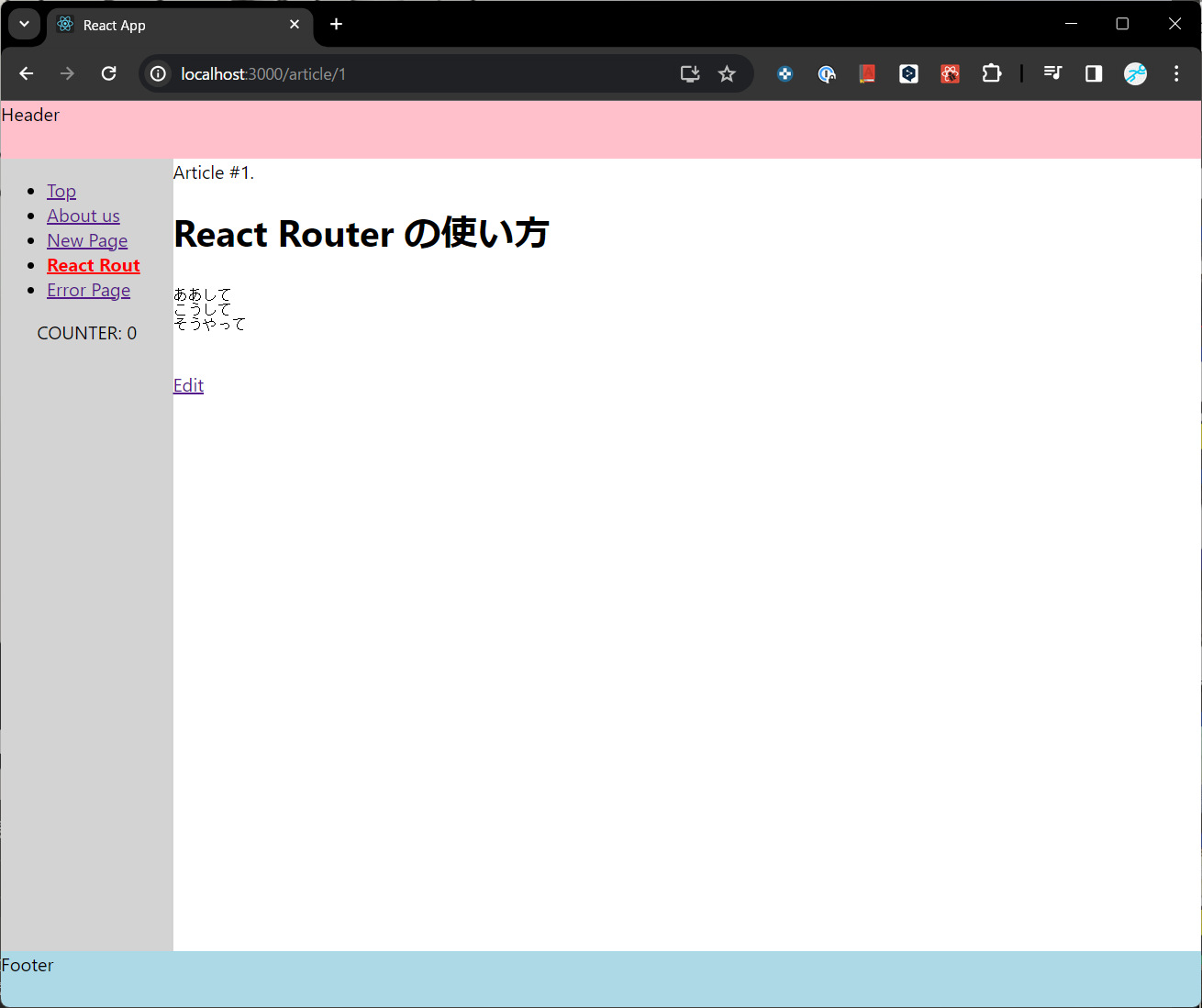The width and height of the screenshot is (1202, 1008).
Task: Click the install app icon in address bar
Action: point(690,74)
